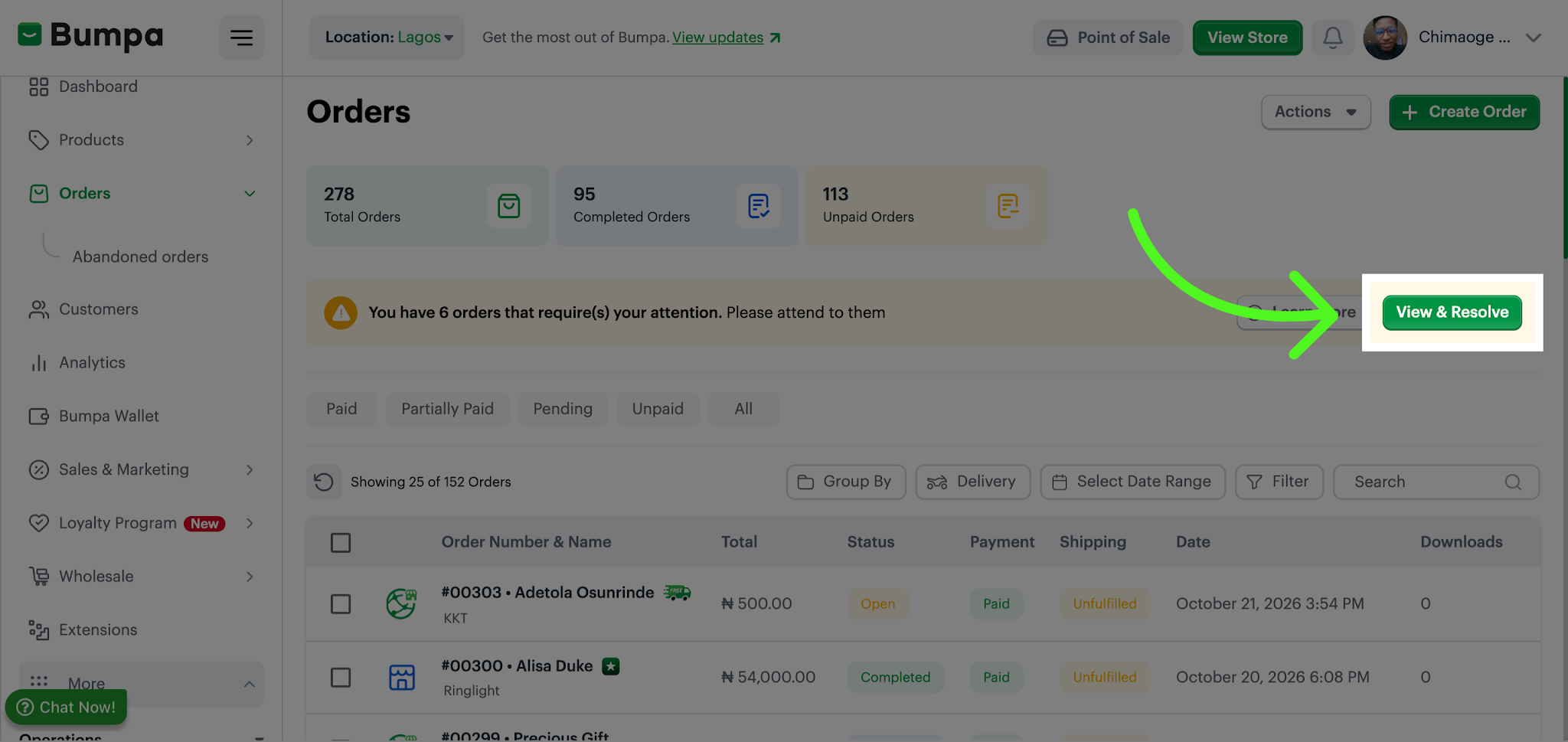Viewport: 1568px width, 742px height.
Task: Open order #00303 Adetola Osunrinde
Action: coord(547,593)
